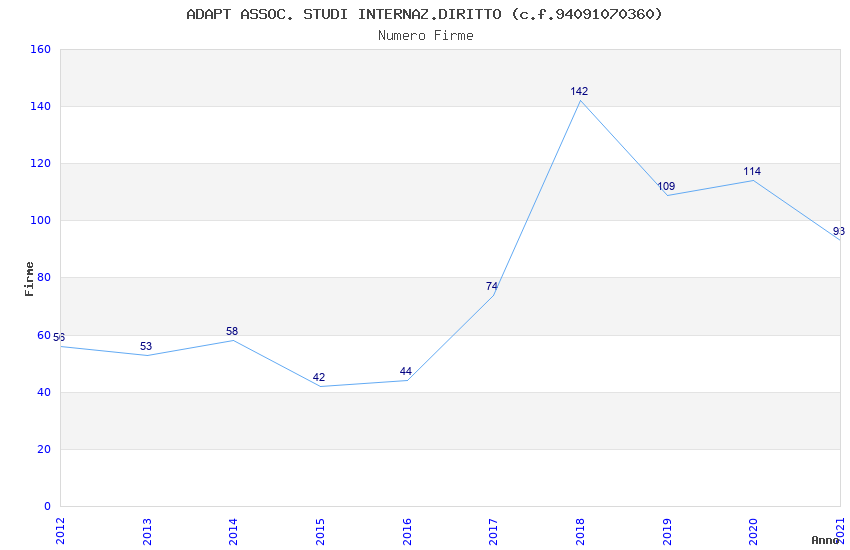Click the 160 y-axis tick label

(40, 49)
